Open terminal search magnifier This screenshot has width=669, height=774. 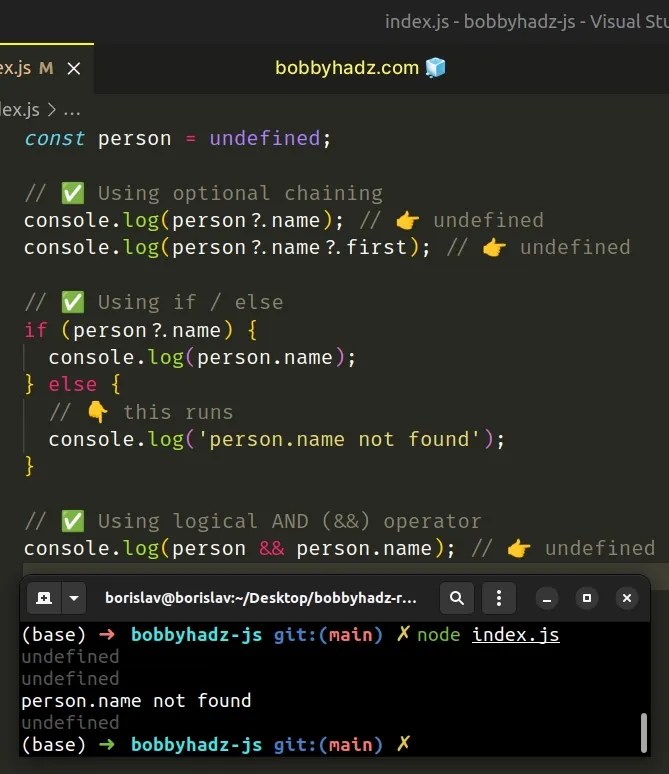pos(457,598)
